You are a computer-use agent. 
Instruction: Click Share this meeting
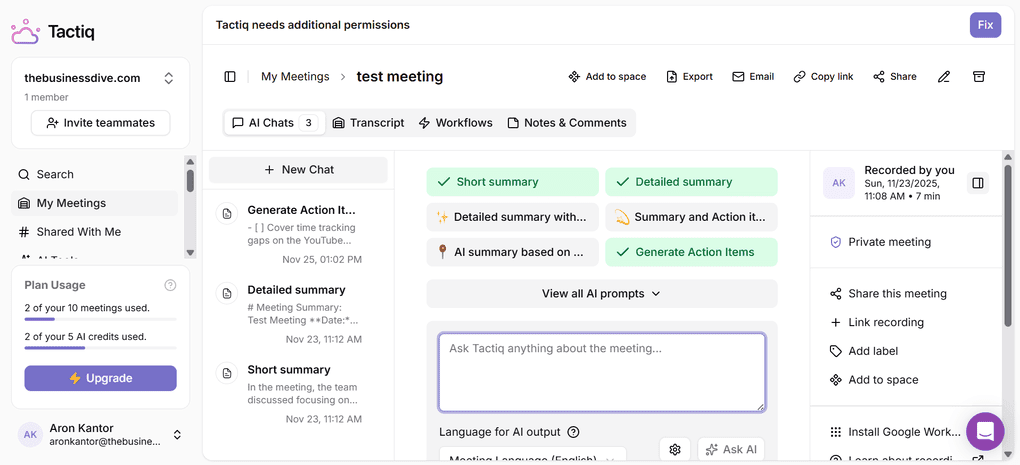click(x=889, y=294)
